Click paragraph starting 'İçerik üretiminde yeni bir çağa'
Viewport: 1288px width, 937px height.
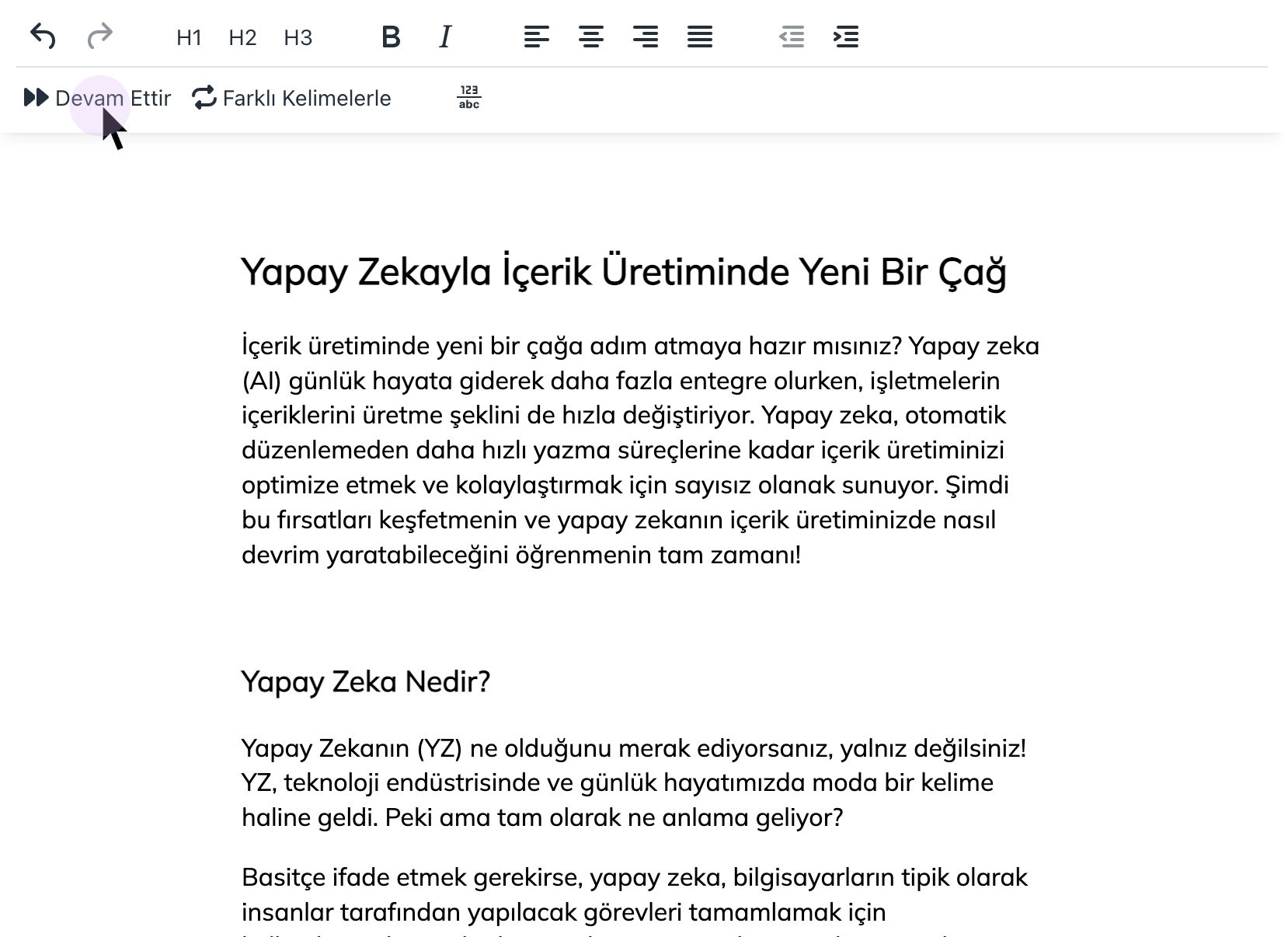pos(641,450)
